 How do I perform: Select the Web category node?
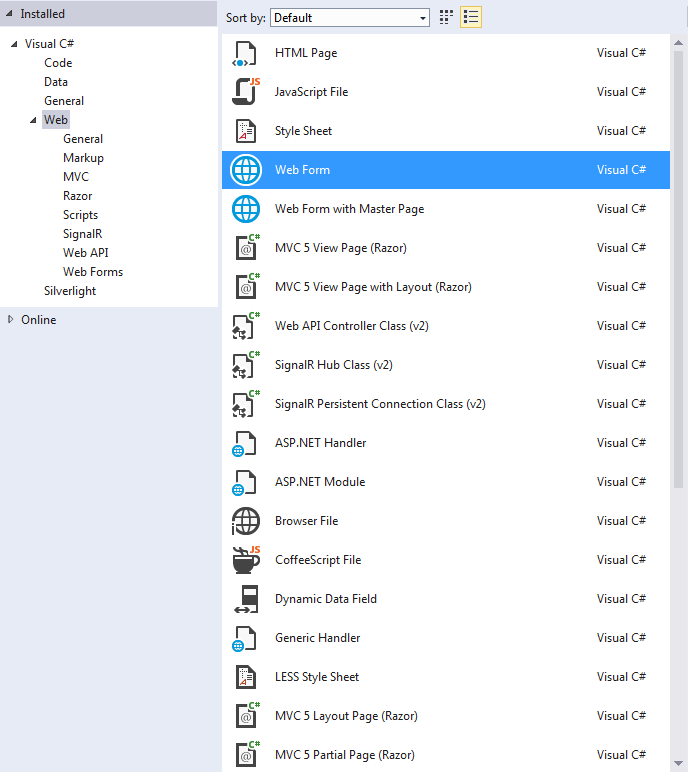56,120
